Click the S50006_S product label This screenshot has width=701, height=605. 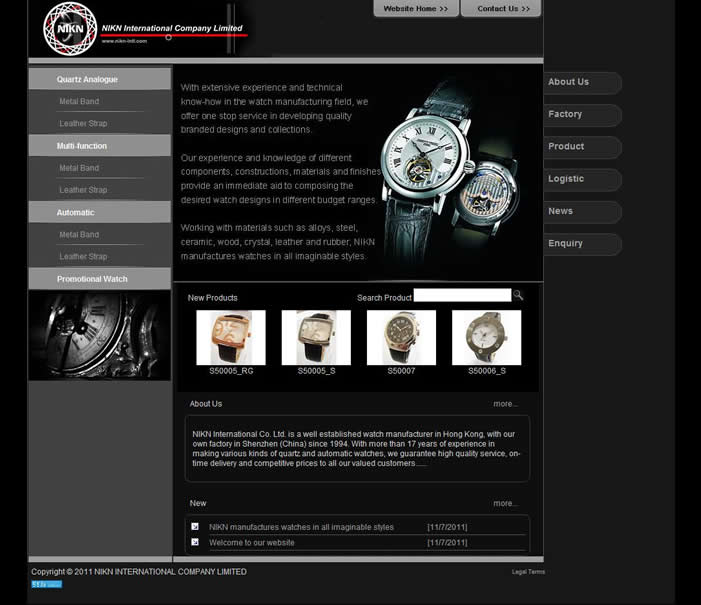[x=487, y=371]
